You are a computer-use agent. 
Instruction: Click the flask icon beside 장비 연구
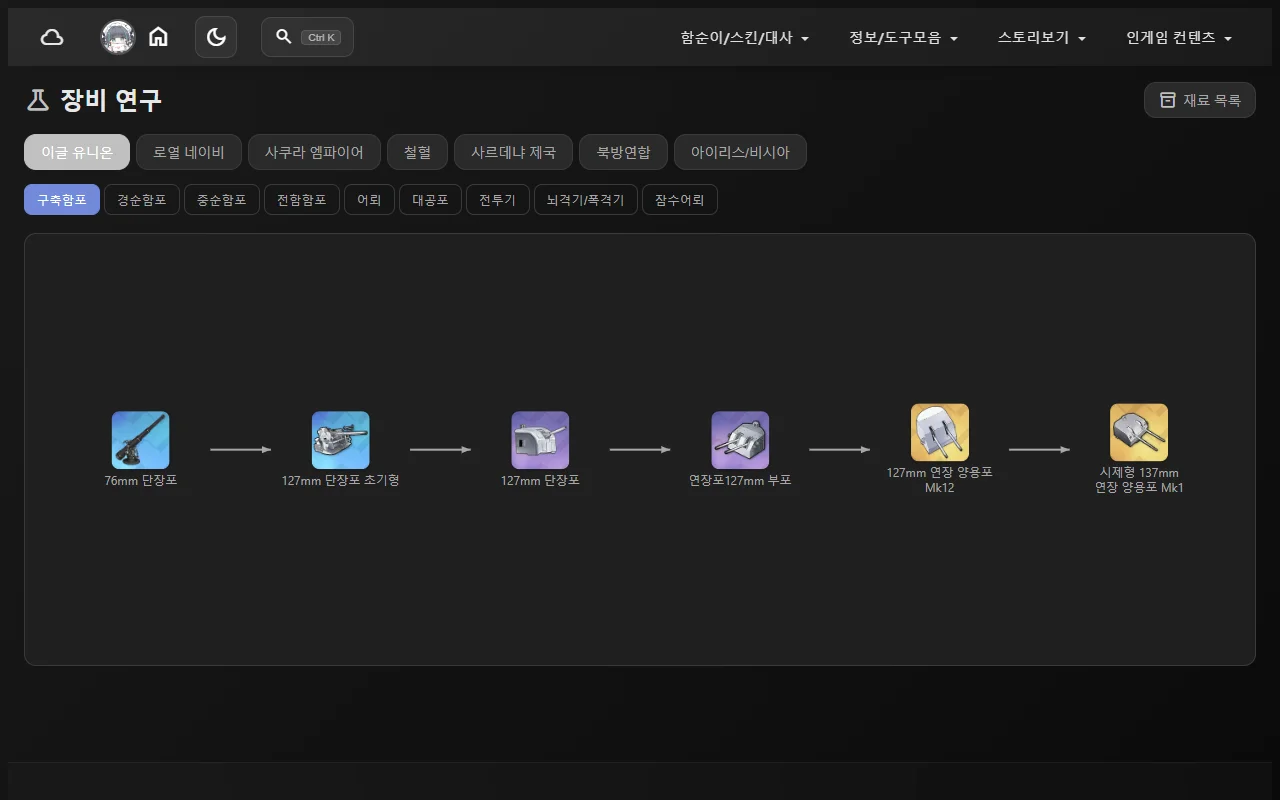point(38,100)
